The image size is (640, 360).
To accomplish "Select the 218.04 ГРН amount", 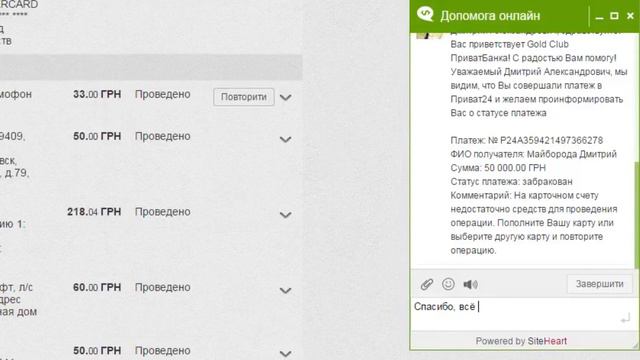I will tap(94, 212).
